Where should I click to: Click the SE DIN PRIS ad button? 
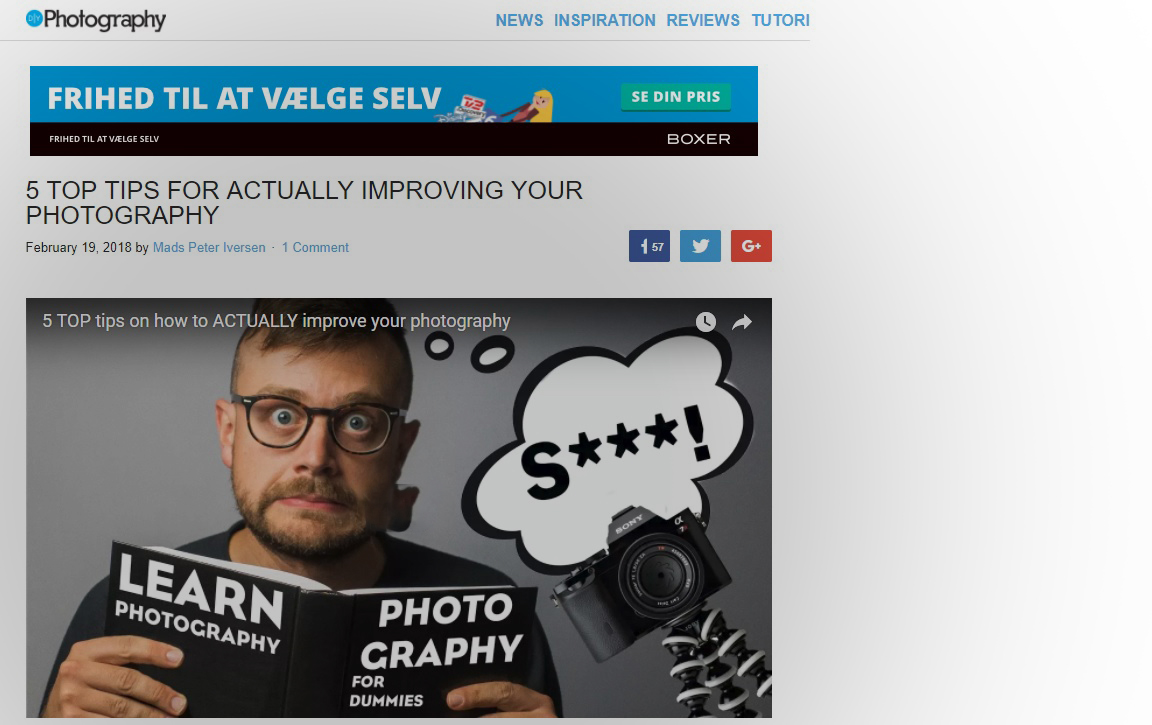point(676,96)
